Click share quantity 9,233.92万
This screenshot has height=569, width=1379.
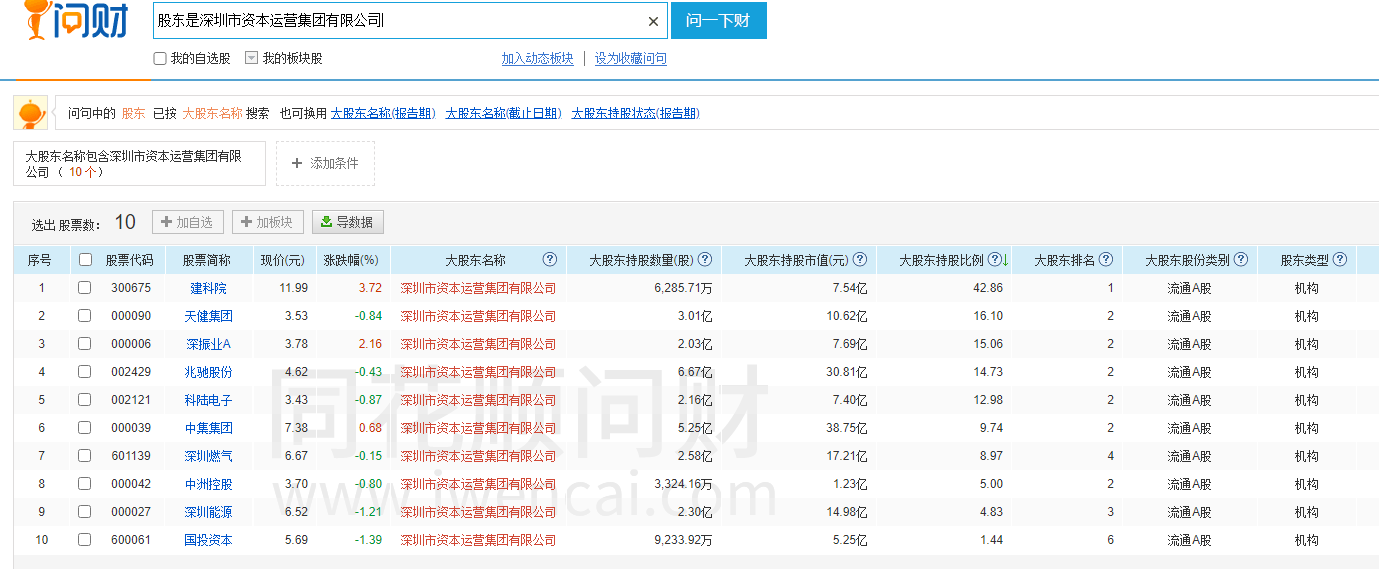(683, 540)
